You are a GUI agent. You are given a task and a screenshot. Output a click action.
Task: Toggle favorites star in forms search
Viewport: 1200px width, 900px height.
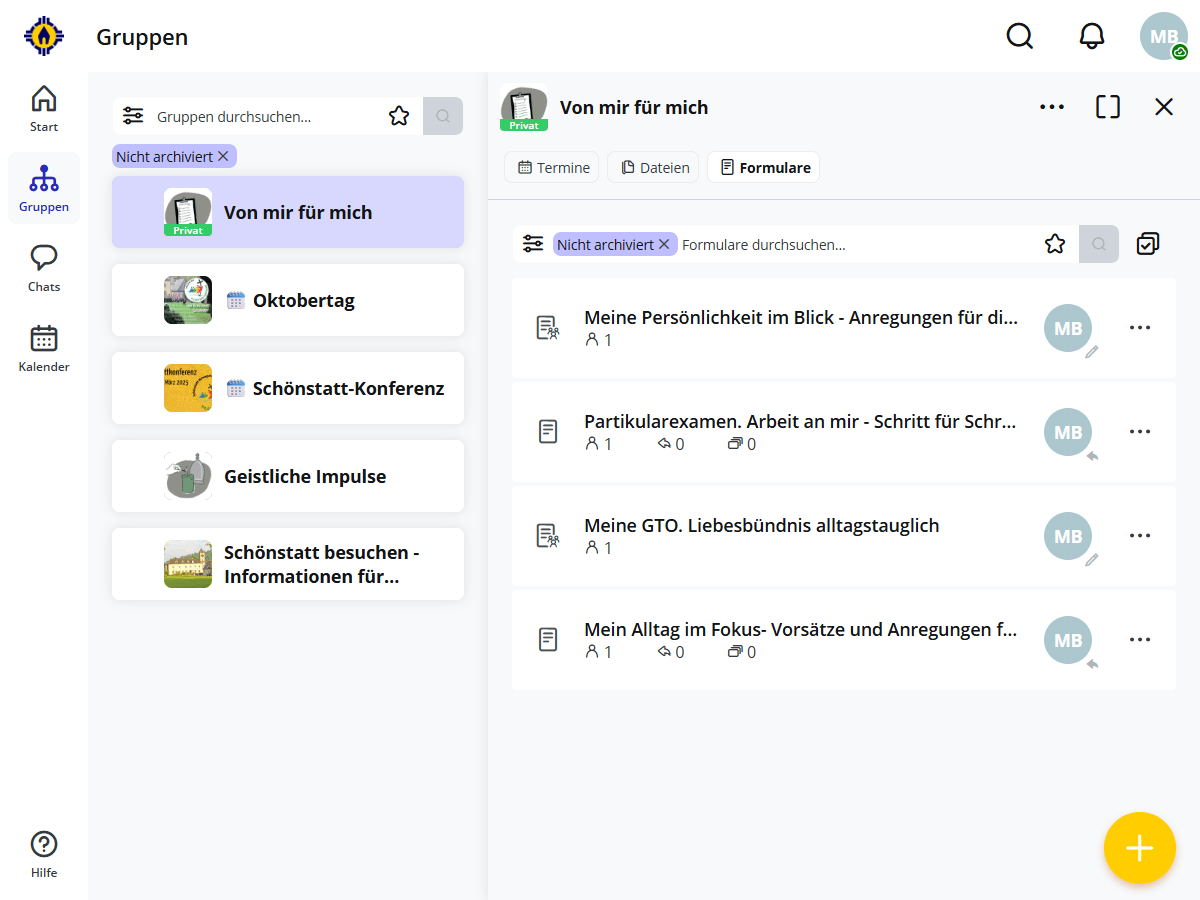pos(1055,244)
